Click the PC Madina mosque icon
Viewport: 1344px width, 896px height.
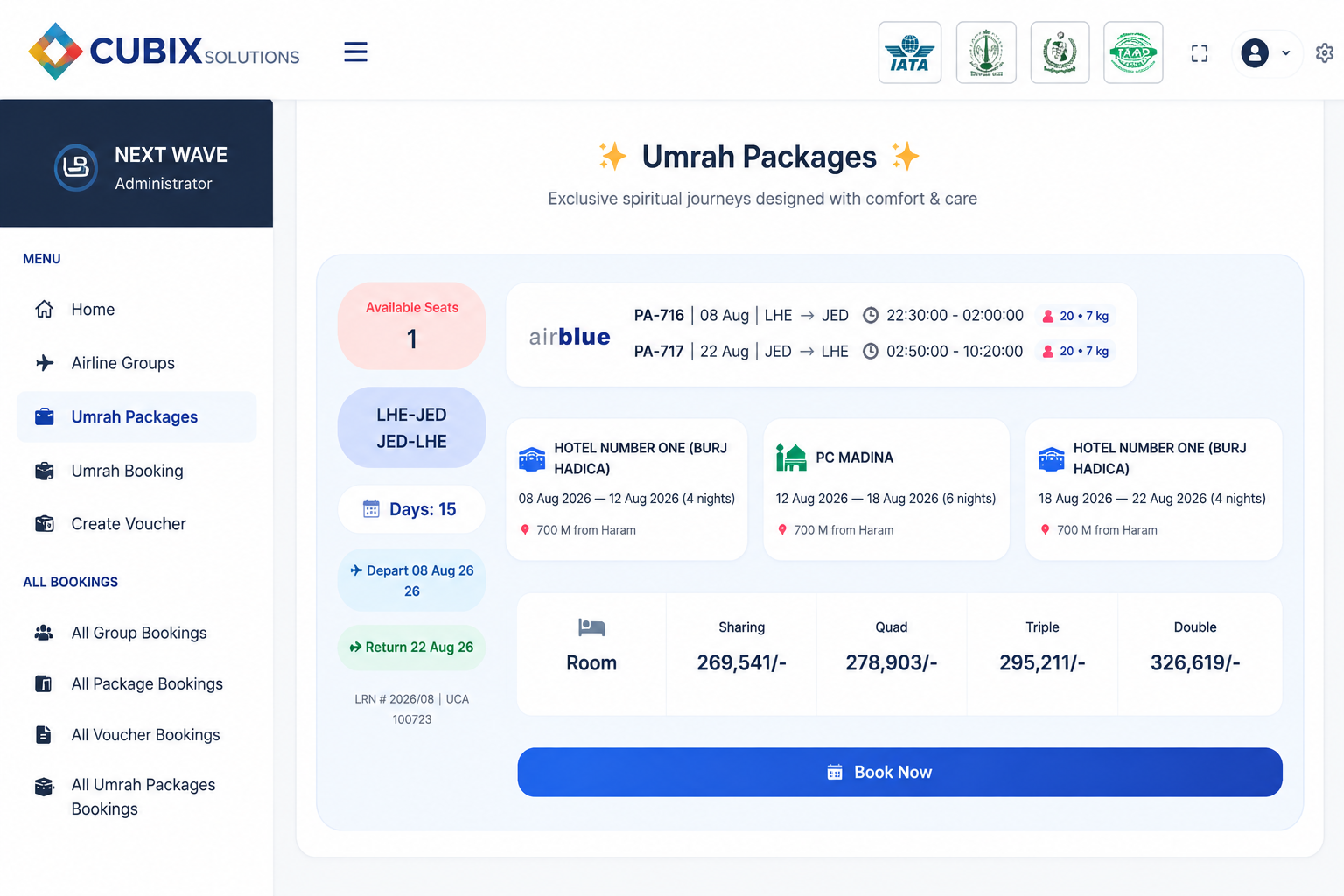coord(791,457)
